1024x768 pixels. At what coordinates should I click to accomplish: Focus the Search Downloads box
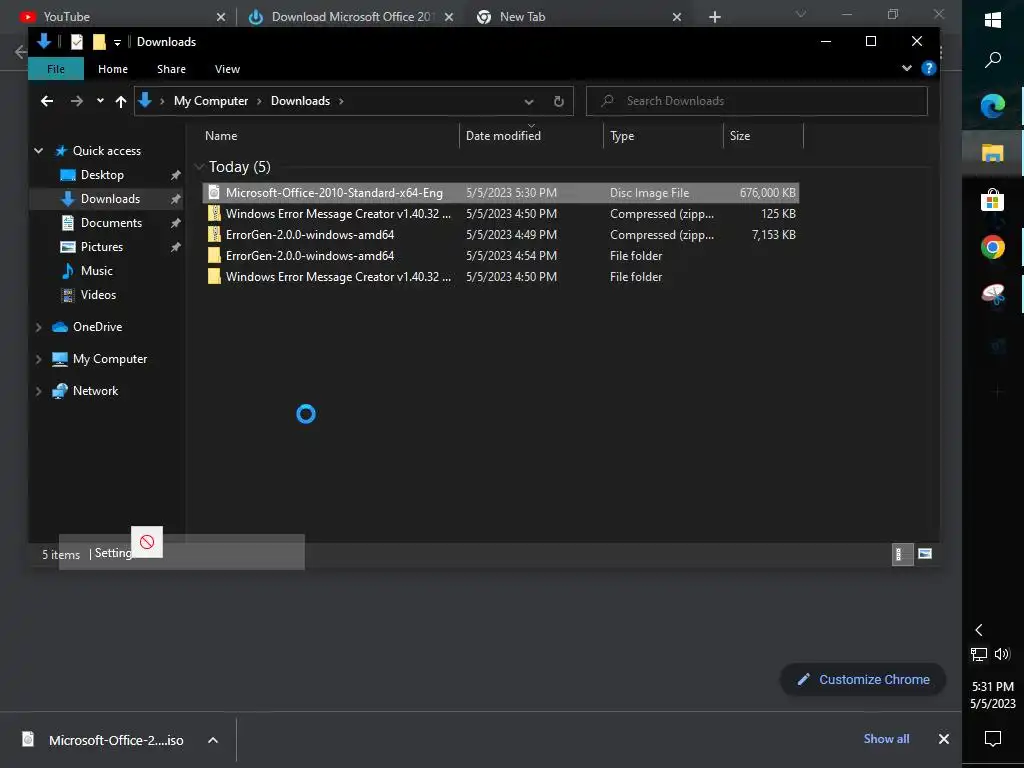click(x=756, y=101)
